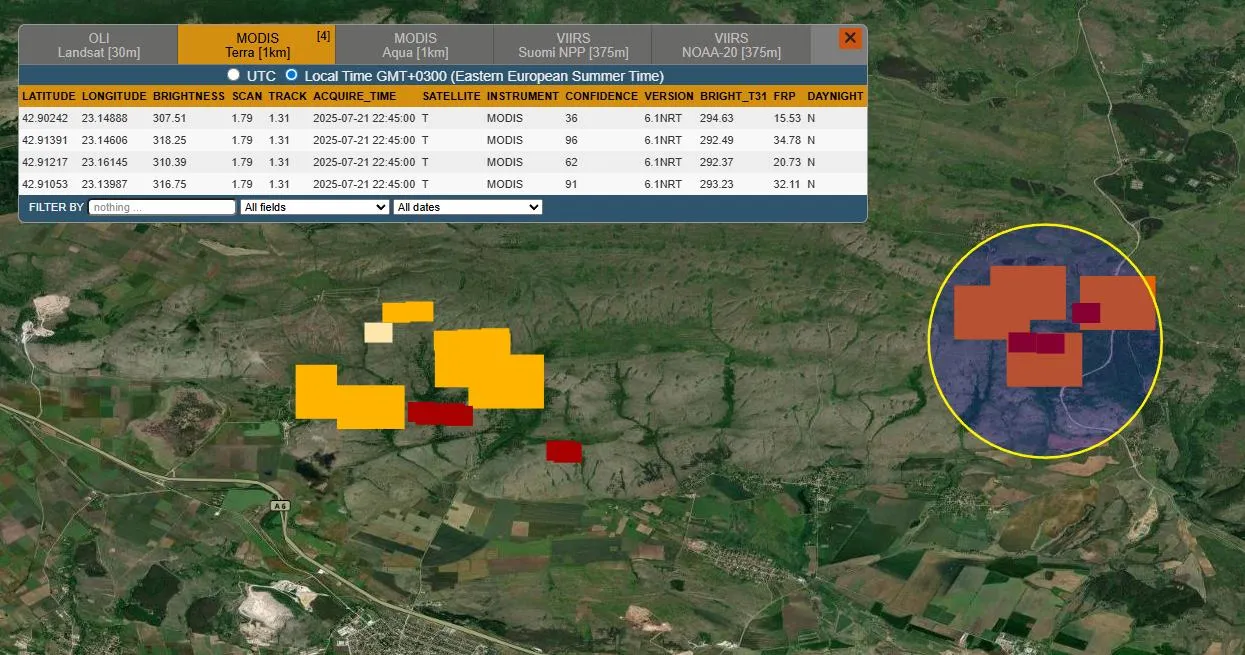Click the [4] detection count badge
The height and width of the screenshot is (655, 1245).
[x=323, y=36]
